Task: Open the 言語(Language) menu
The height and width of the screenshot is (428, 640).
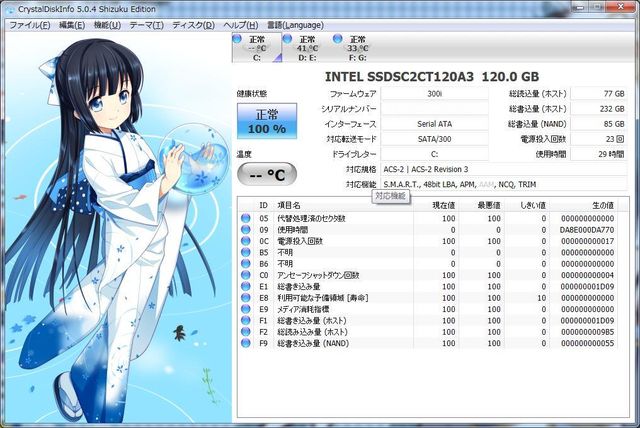Action: (x=295, y=25)
